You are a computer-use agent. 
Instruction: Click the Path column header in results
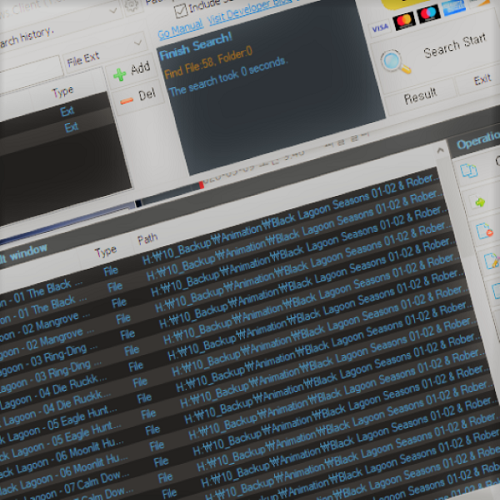pyautogui.click(x=148, y=239)
